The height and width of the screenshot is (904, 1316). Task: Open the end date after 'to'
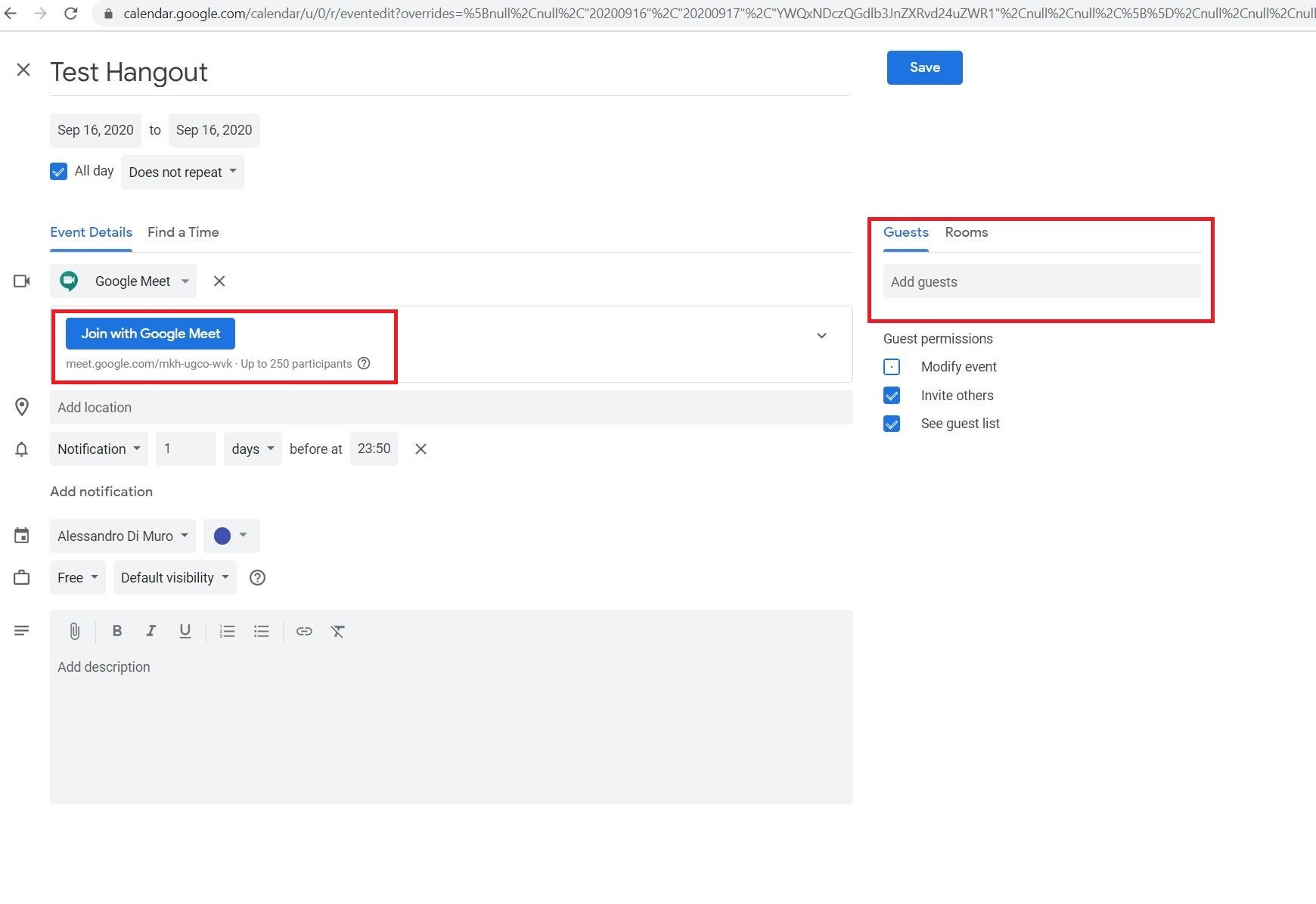click(x=214, y=130)
